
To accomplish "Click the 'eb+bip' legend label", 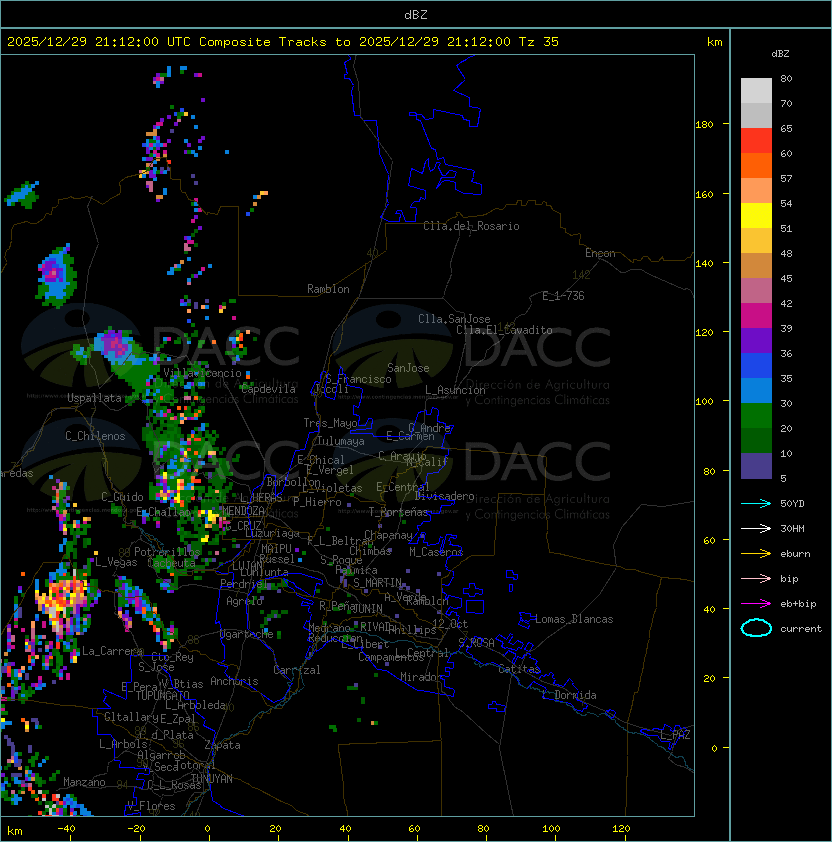I will click(798, 604).
